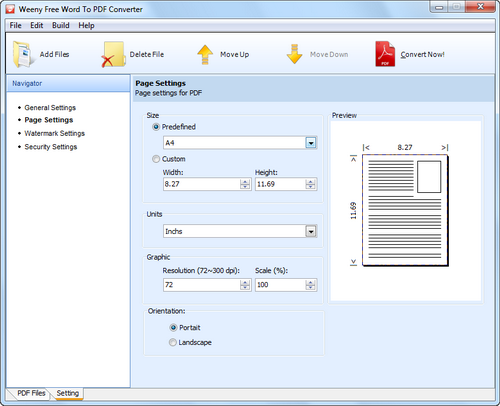The width and height of the screenshot is (500, 406).
Task: Click the Move Up label
Action: (x=234, y=54)
